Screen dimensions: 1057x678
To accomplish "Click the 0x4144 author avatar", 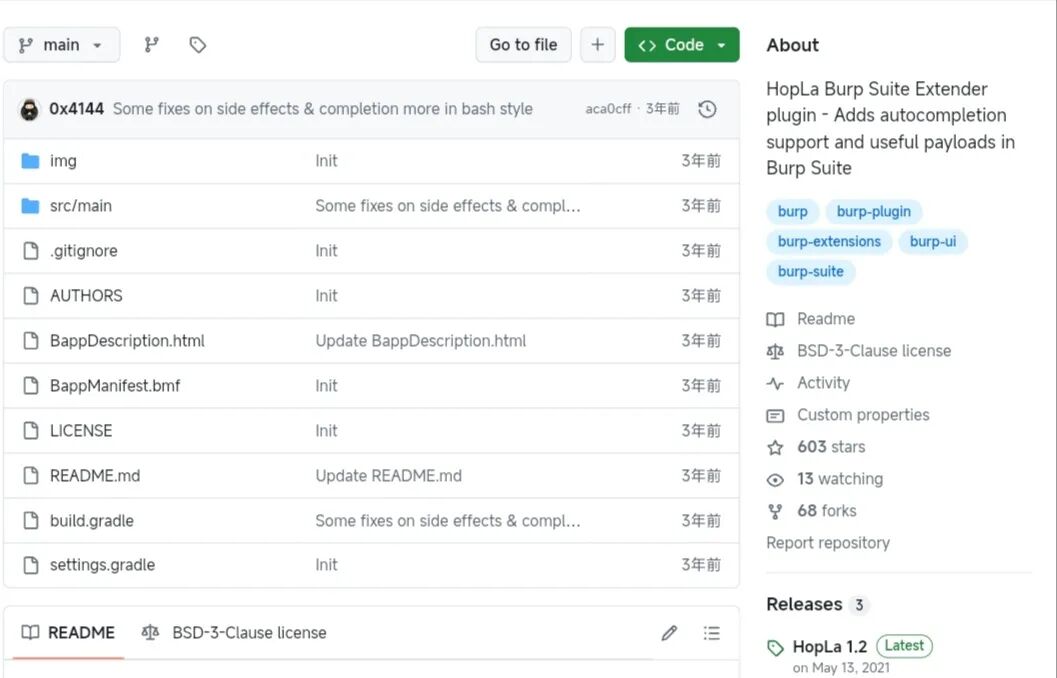I will (29, 109).
